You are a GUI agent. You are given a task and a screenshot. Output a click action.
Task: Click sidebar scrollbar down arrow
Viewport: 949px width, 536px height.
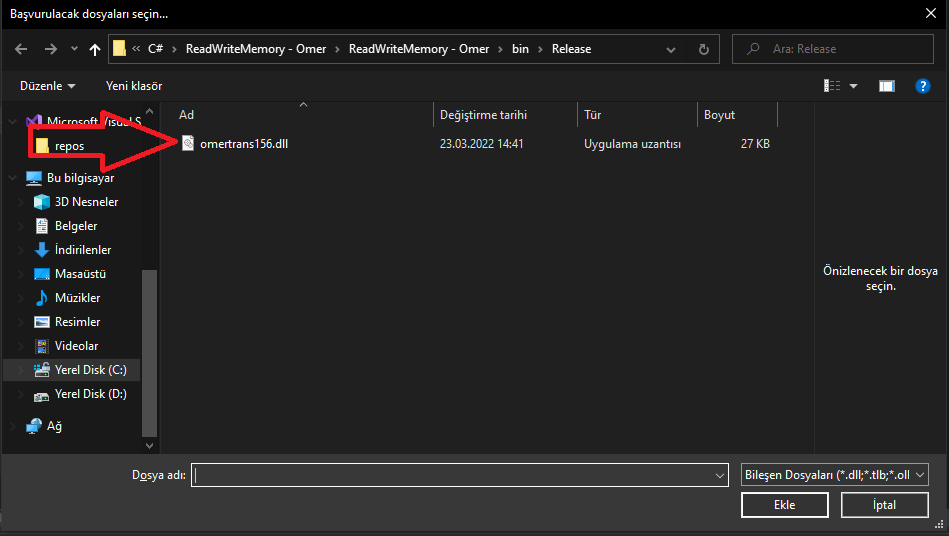click(x=149, y=446)
